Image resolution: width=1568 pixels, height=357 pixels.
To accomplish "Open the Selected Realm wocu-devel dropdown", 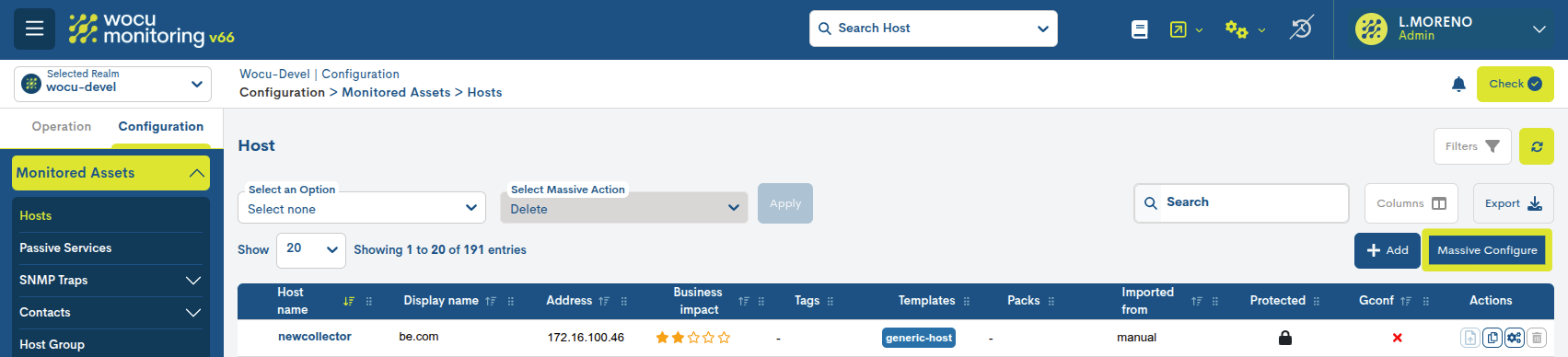I will [112, 84].
